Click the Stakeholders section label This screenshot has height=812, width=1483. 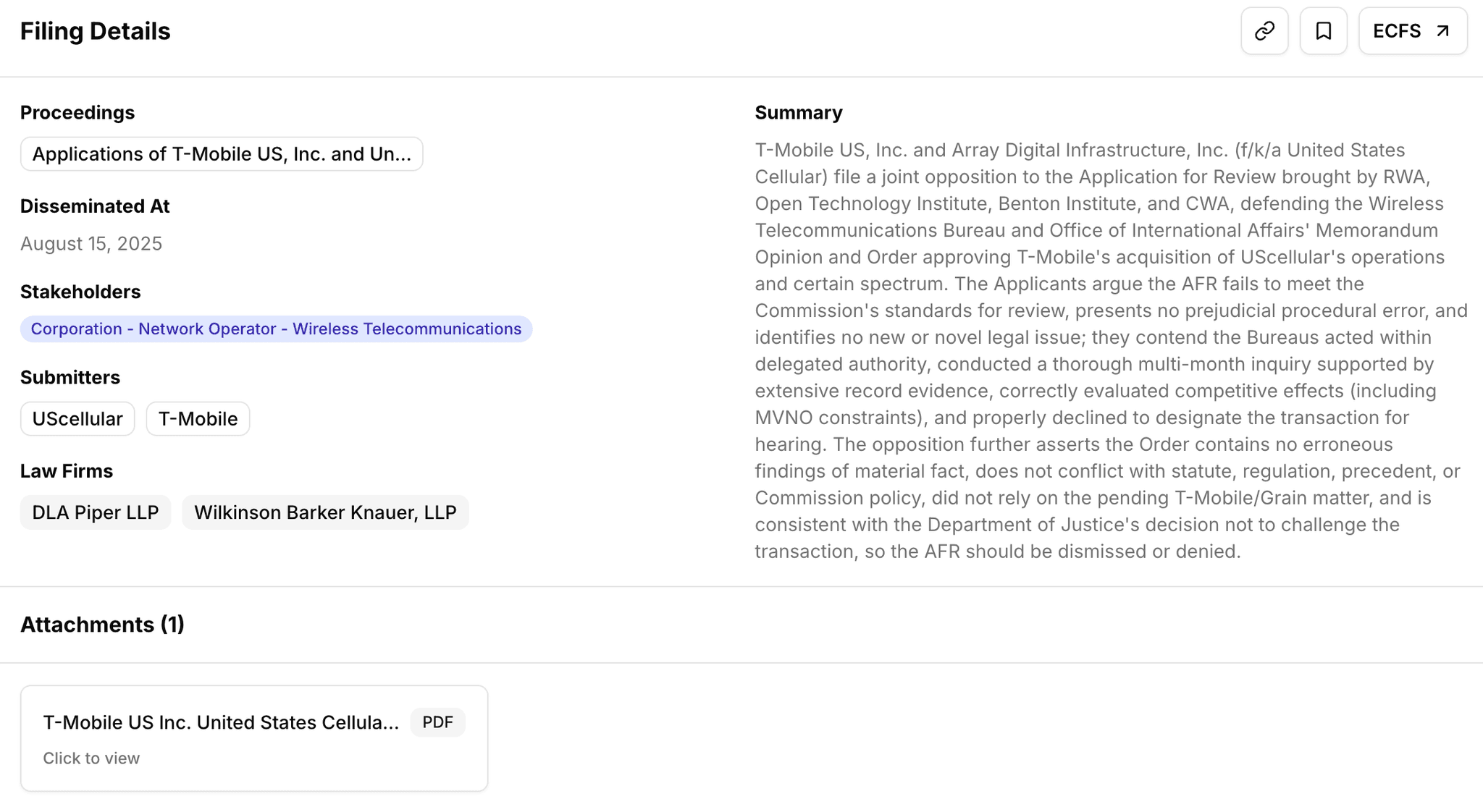80,292
